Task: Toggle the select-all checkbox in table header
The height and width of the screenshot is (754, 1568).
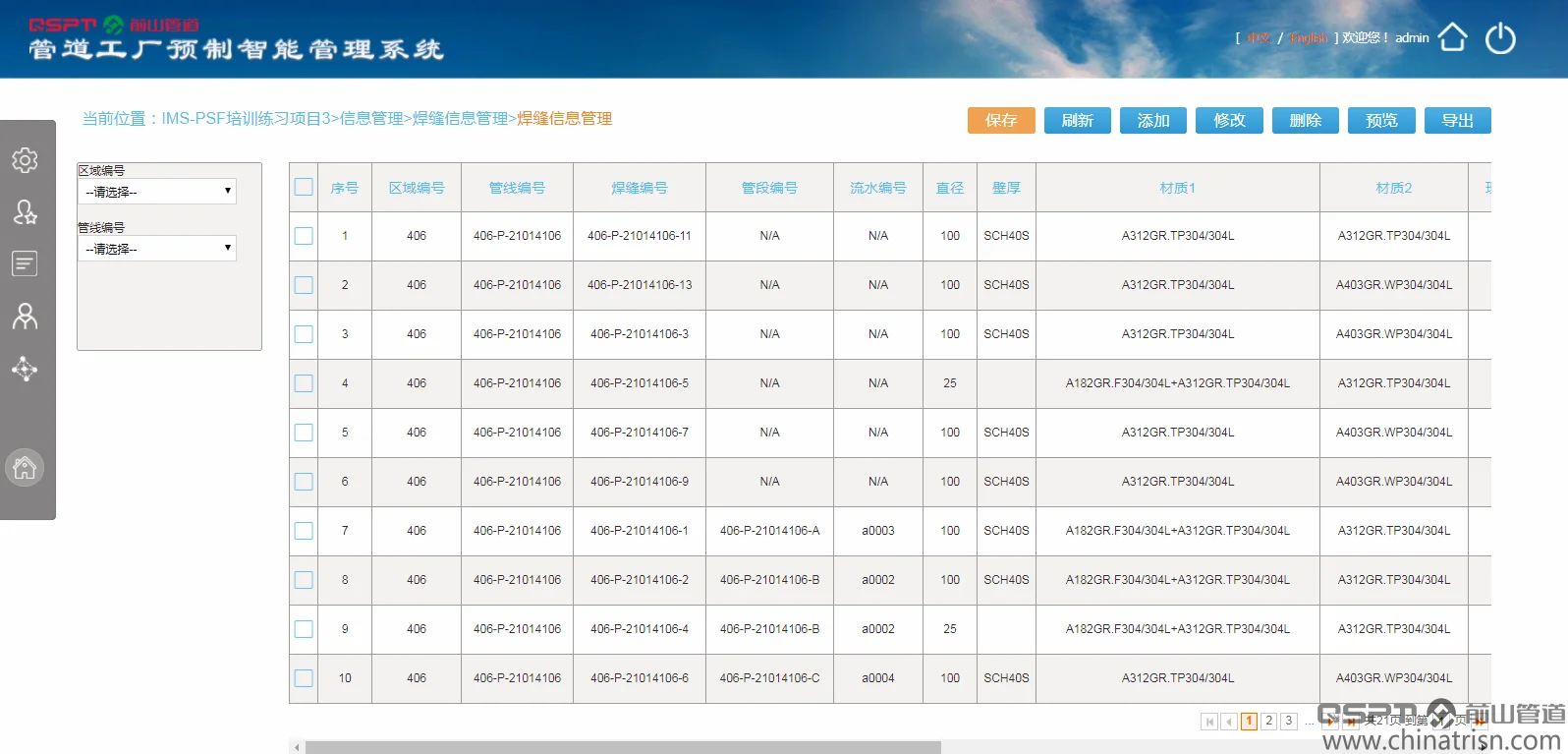Action: click(x=304, y=187)
